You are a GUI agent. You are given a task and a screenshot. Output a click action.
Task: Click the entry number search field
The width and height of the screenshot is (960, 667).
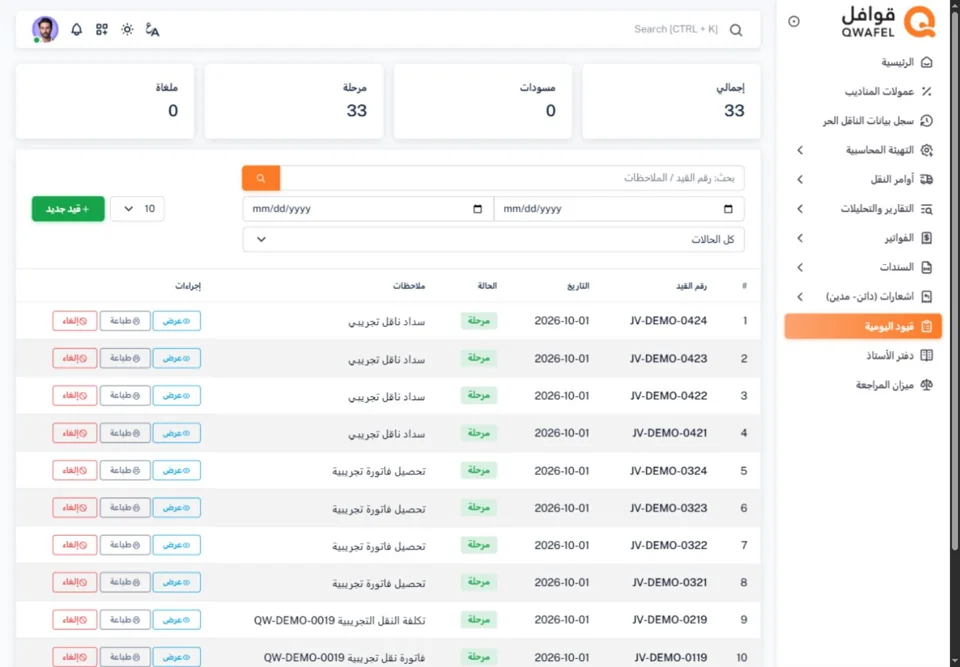(x=512, y=178)
